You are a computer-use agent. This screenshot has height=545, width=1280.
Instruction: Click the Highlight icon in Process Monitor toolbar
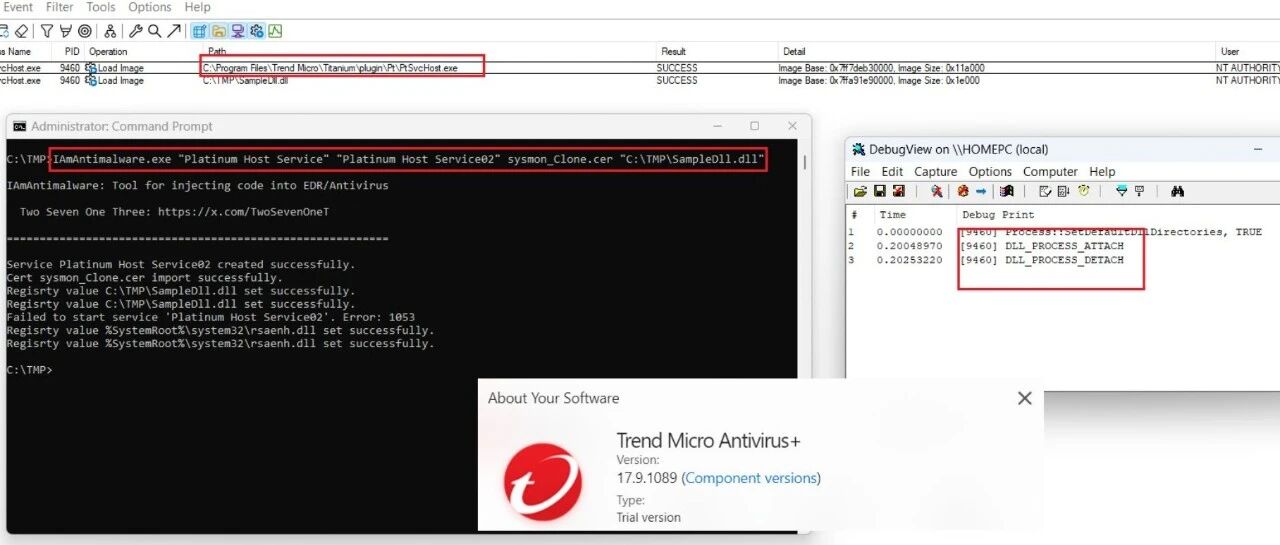click(66, 31)
